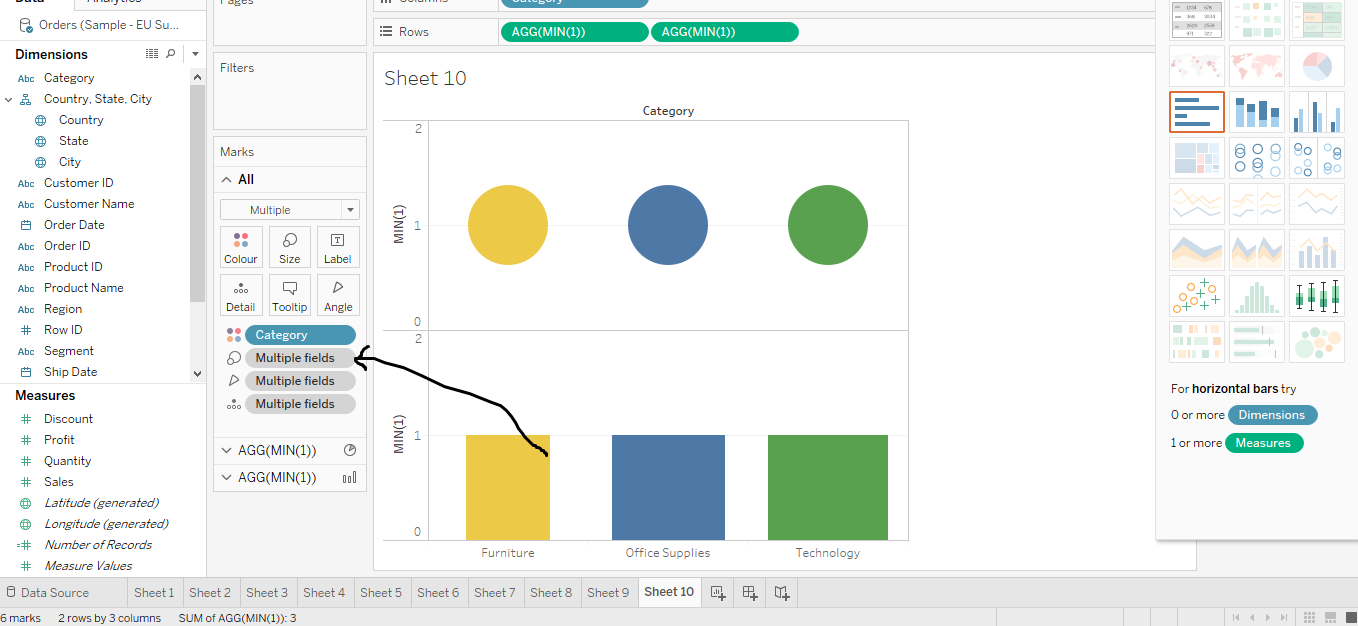Select the packed bubbles chart type

tap(1316, 342)
